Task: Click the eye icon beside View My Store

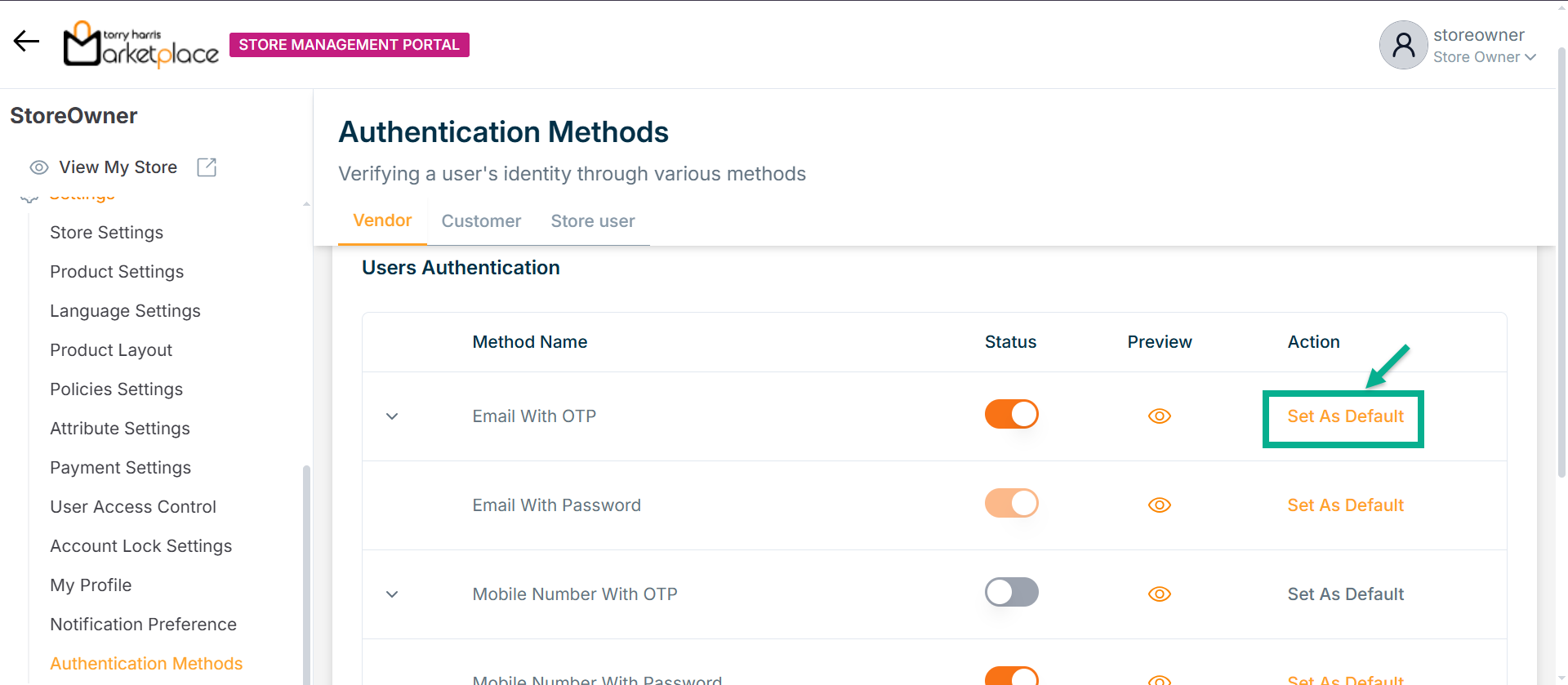Action: coord(39,167)
